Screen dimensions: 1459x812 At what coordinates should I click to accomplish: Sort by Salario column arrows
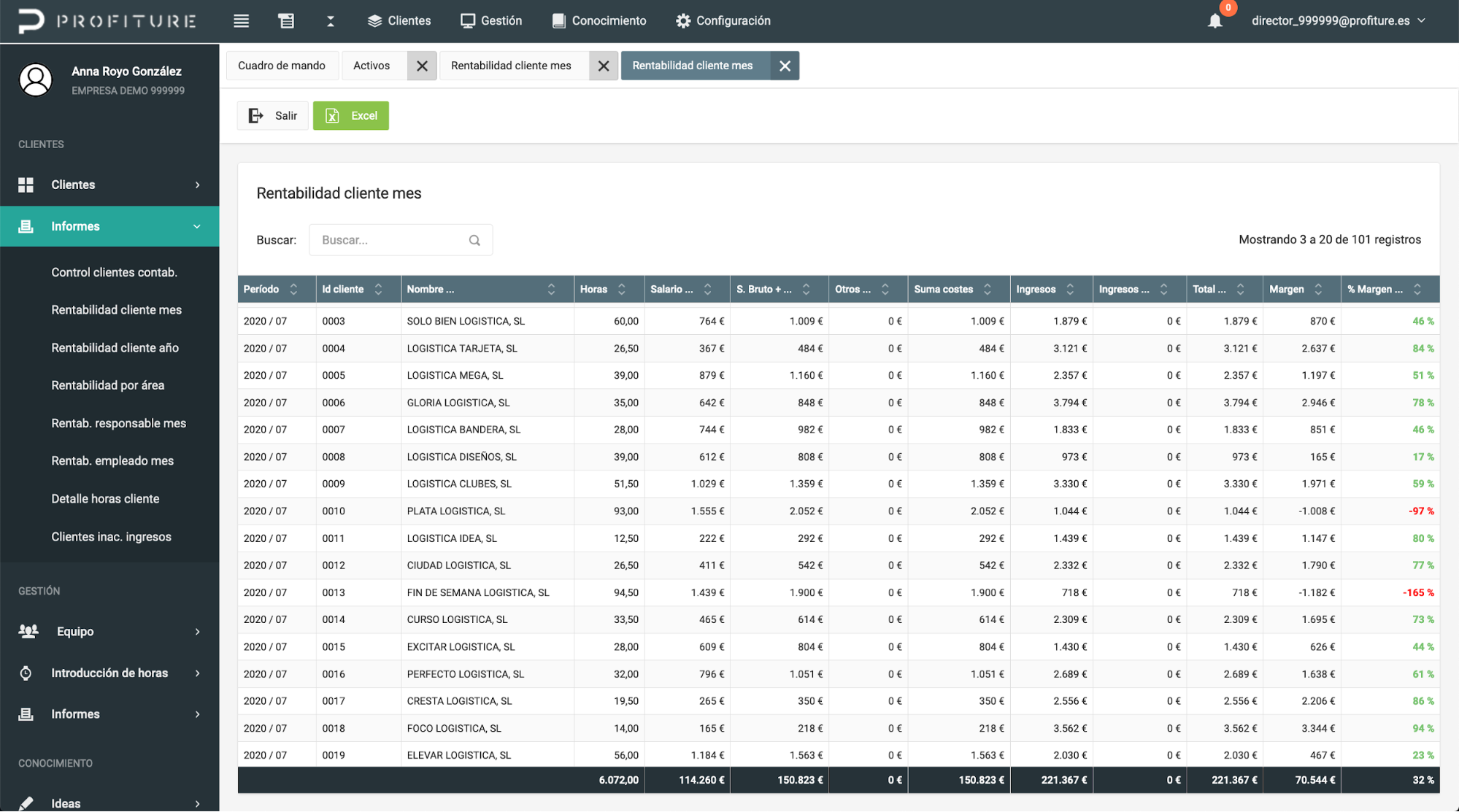pos(707,289)
